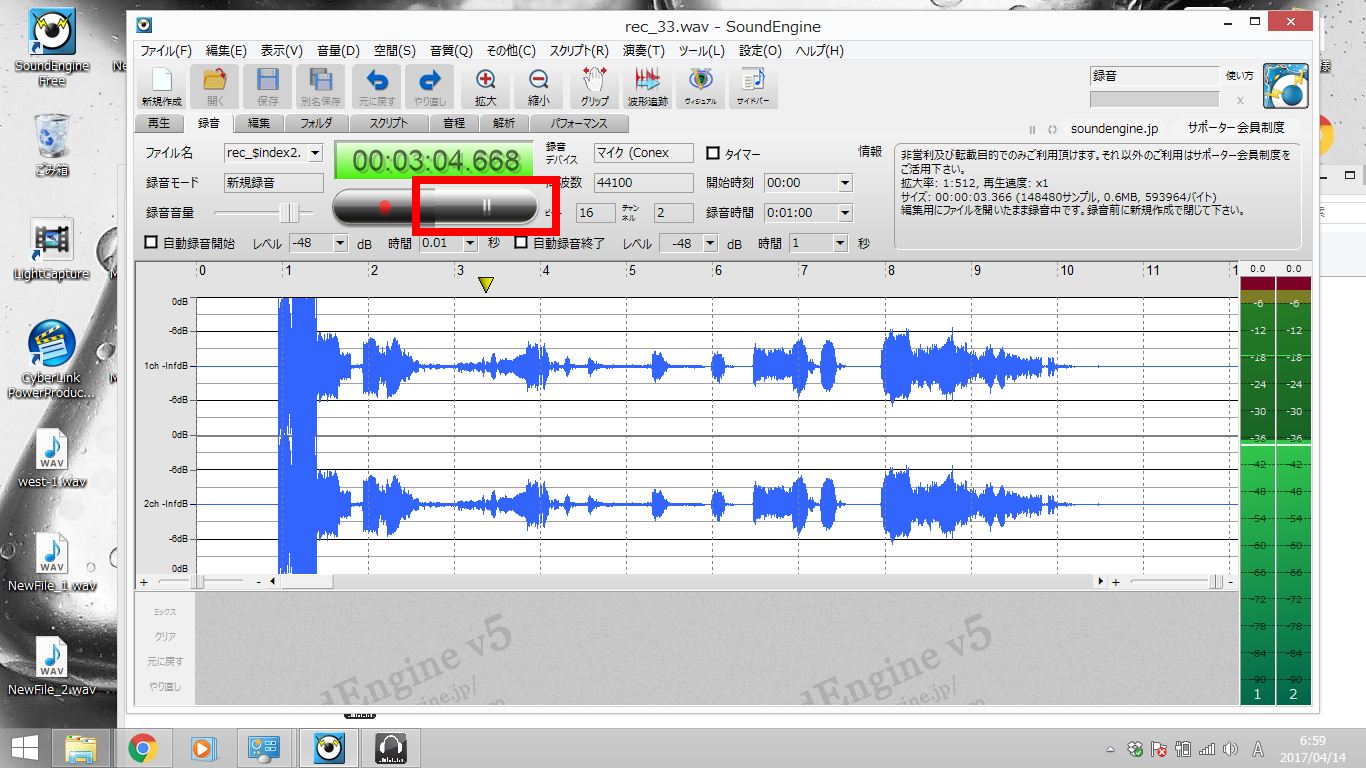Screen dimensions: 1366x768
Task: Switch to the 編集 tab
Action: 259,123
